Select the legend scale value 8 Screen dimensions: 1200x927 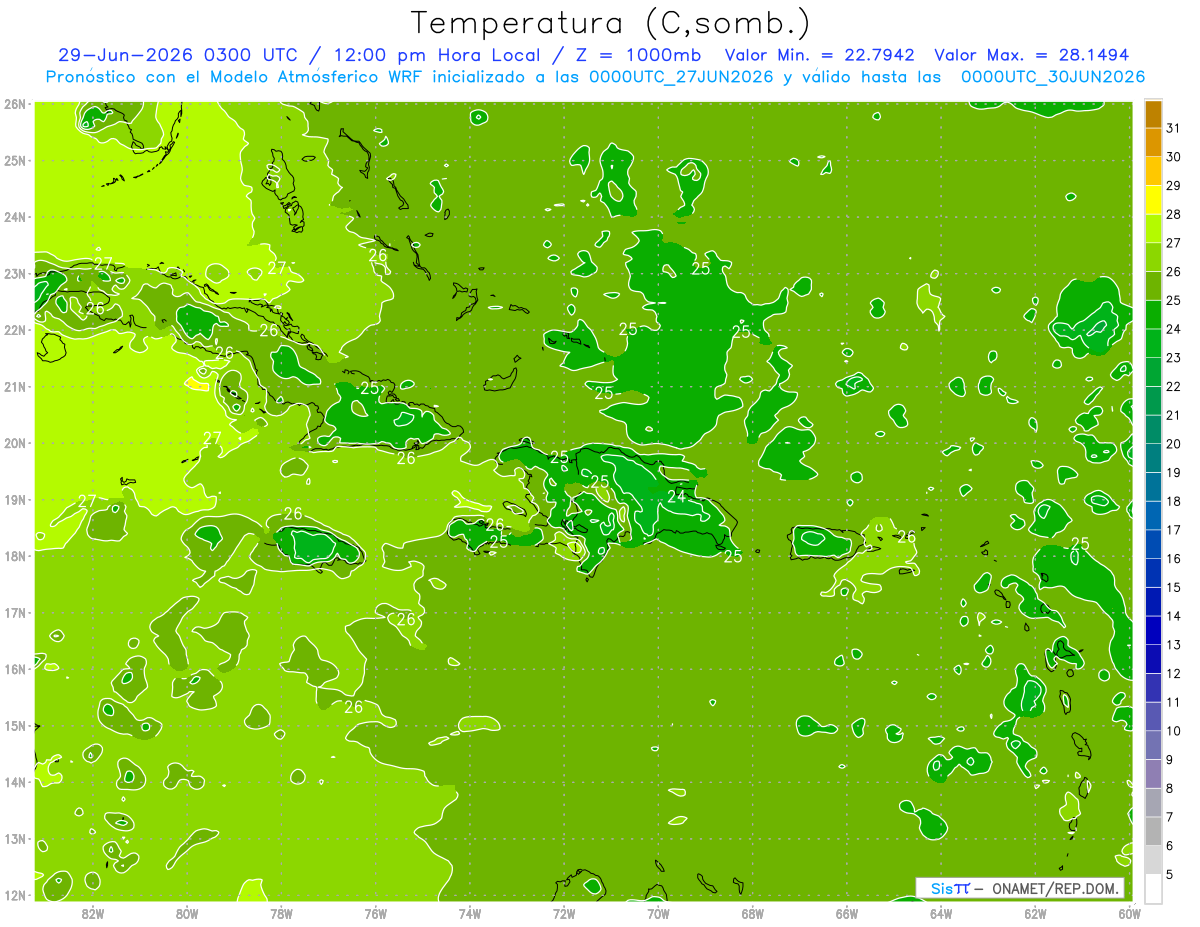[1170, 788]
